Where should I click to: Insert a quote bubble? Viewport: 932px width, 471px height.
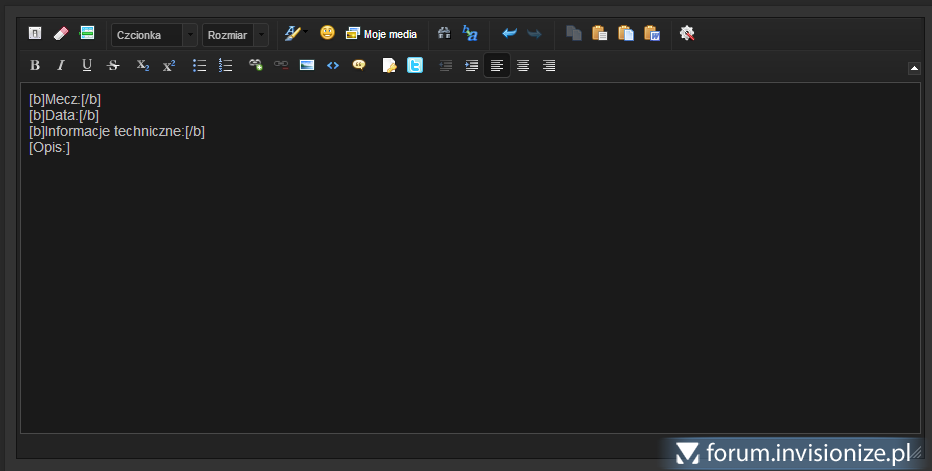(359, 66)
